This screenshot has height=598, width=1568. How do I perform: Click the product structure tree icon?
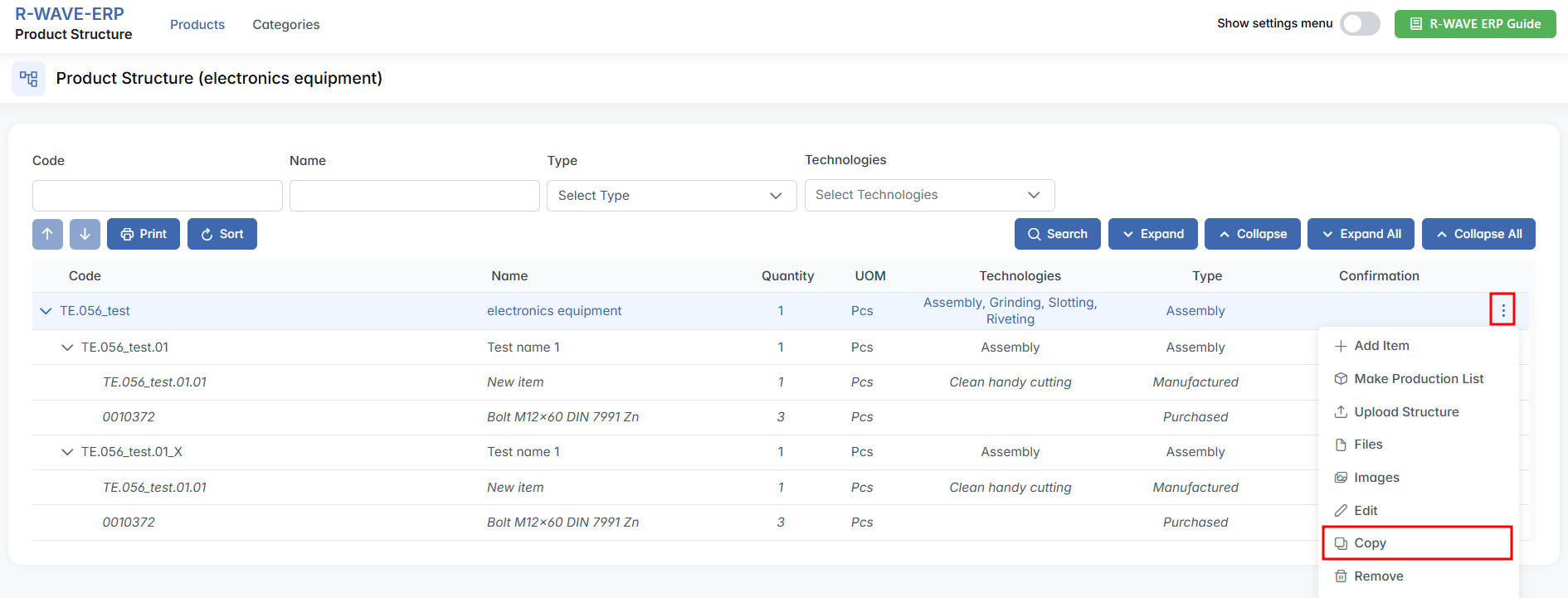(x=29, y=79)
